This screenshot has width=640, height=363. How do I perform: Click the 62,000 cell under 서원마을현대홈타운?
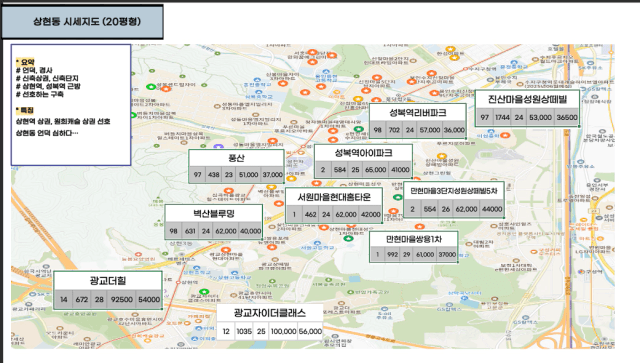(x=346, y=214)
